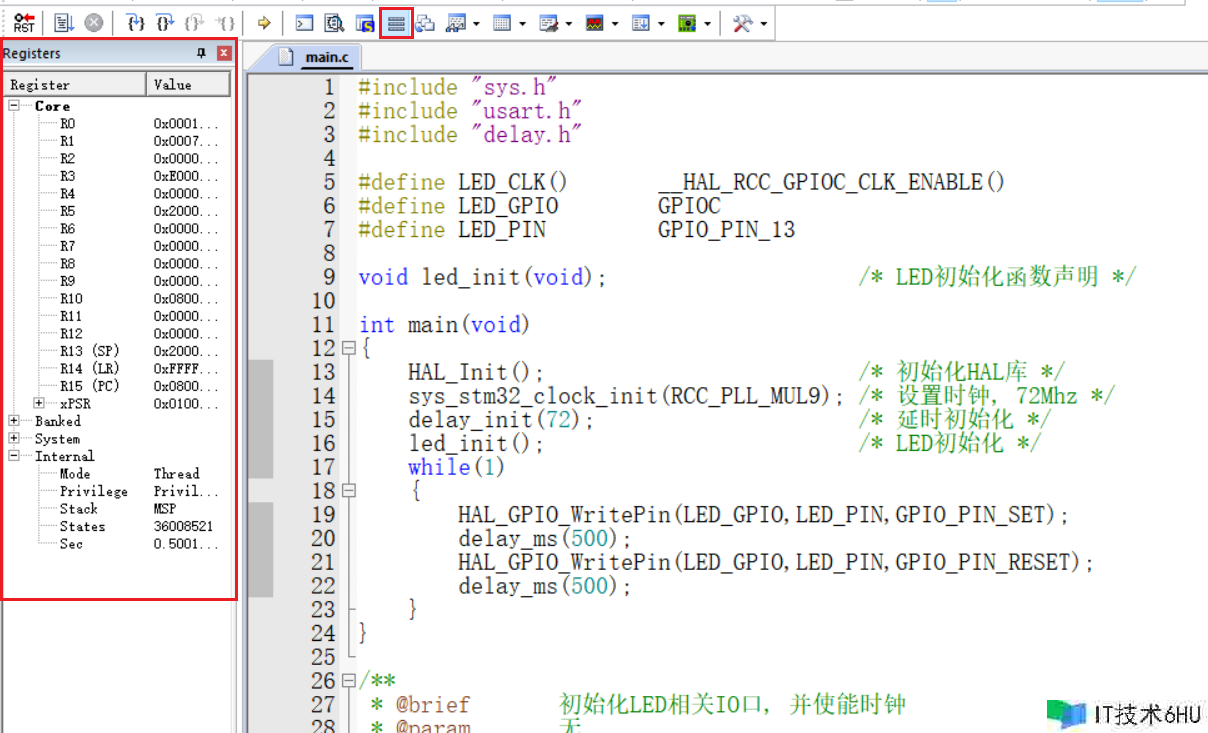This screenshot has width=1208, height=733.
Task: Click the Run program icon
Action: pos(65,23)
